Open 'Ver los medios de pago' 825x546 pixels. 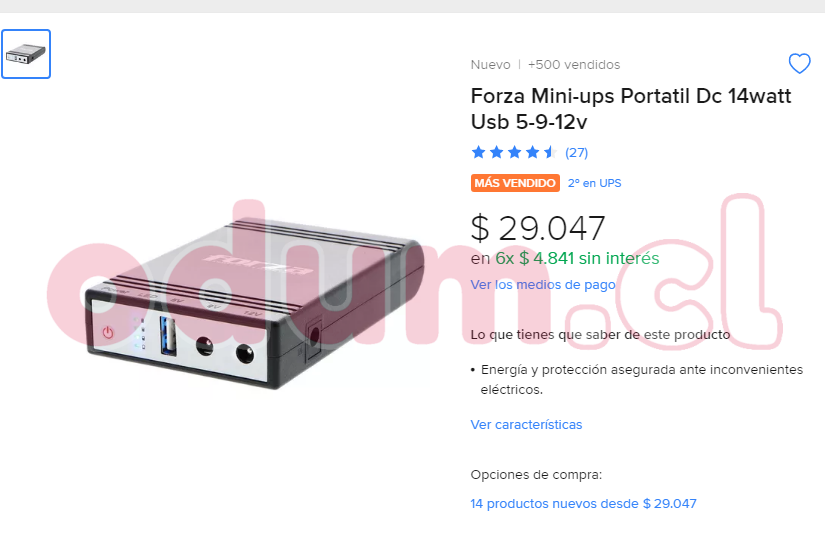pyautogui.click(x=542, y=285)
